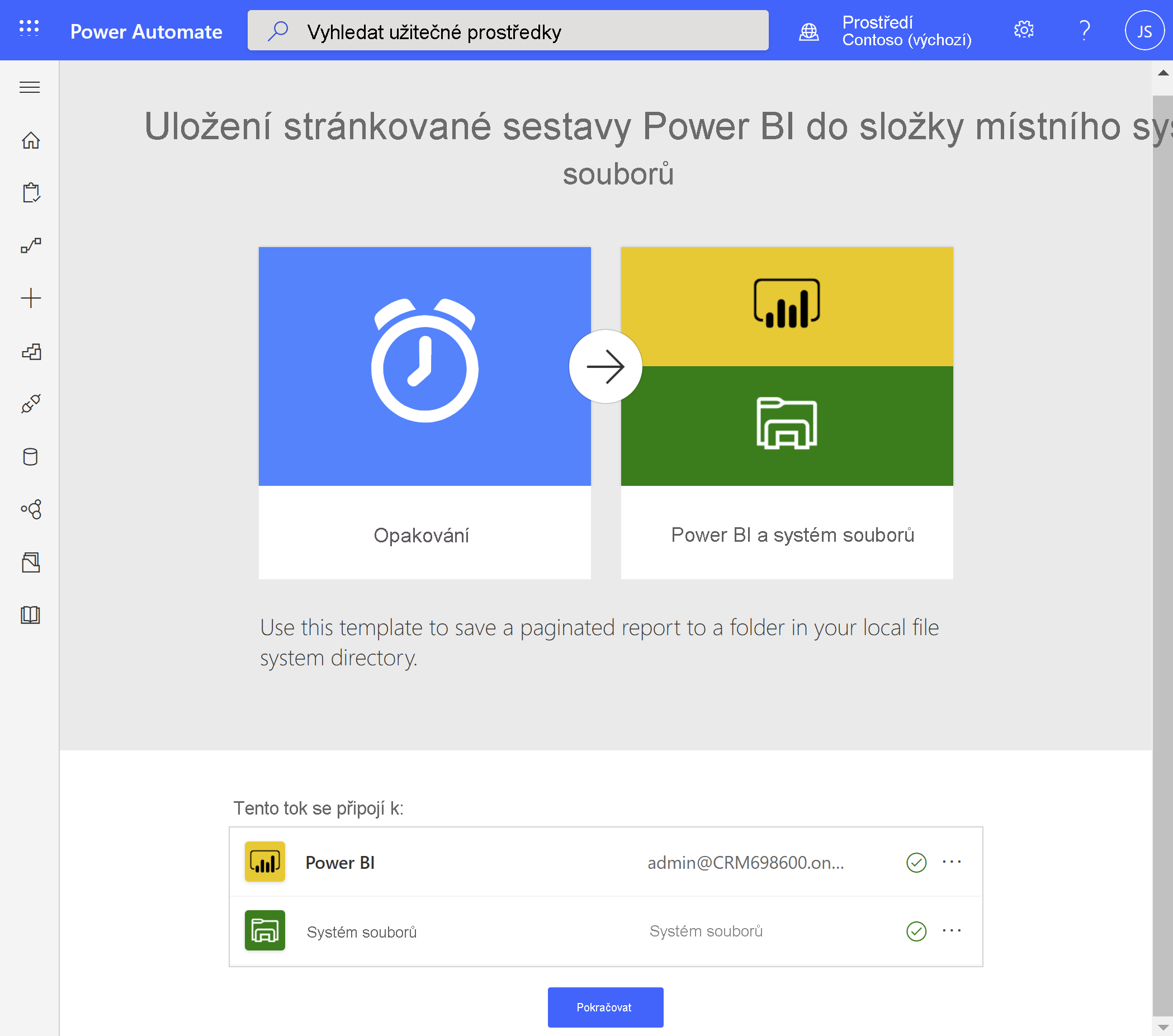Click the checkmark on Power BI connection
1173x1036 pixels.
coord(913,861)
